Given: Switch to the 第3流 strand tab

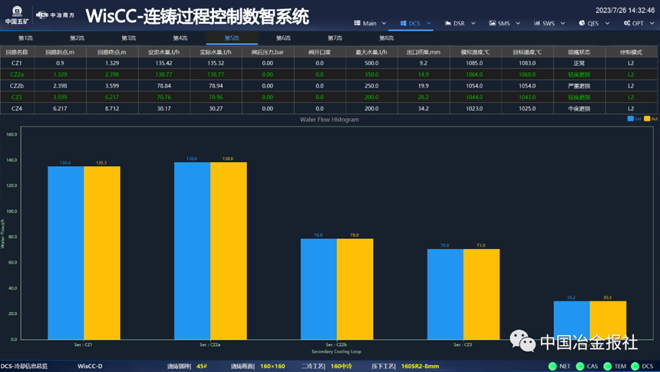Looking at the screenshot, I should (129, 38).
